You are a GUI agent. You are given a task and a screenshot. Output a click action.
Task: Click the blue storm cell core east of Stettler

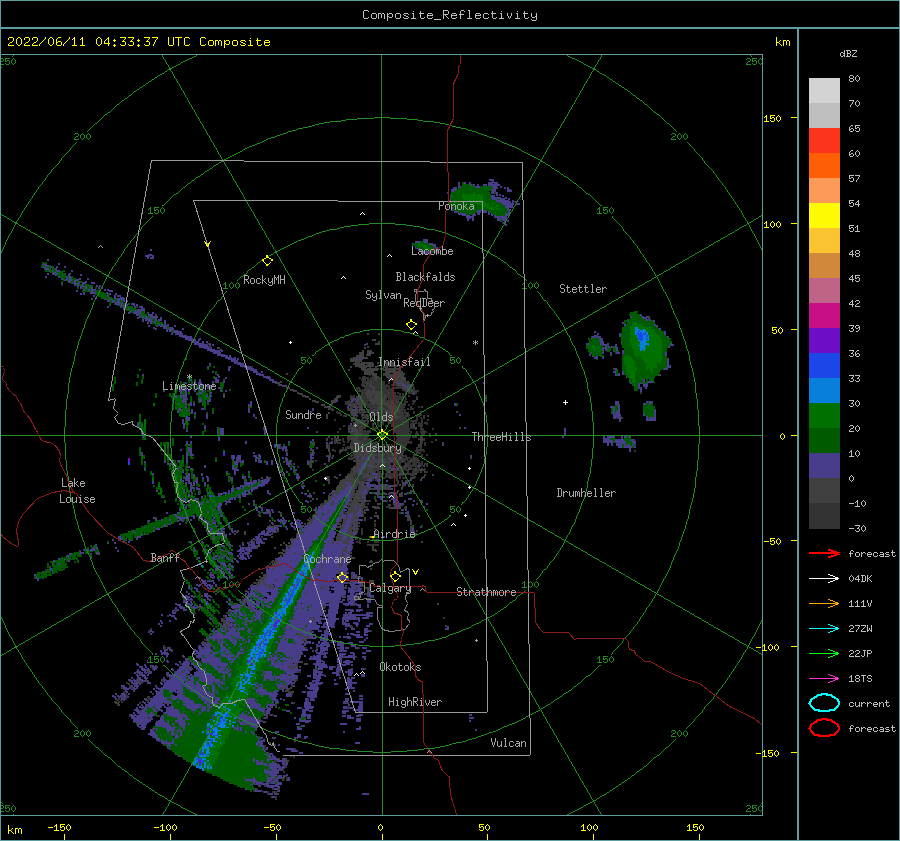(642, 338)
